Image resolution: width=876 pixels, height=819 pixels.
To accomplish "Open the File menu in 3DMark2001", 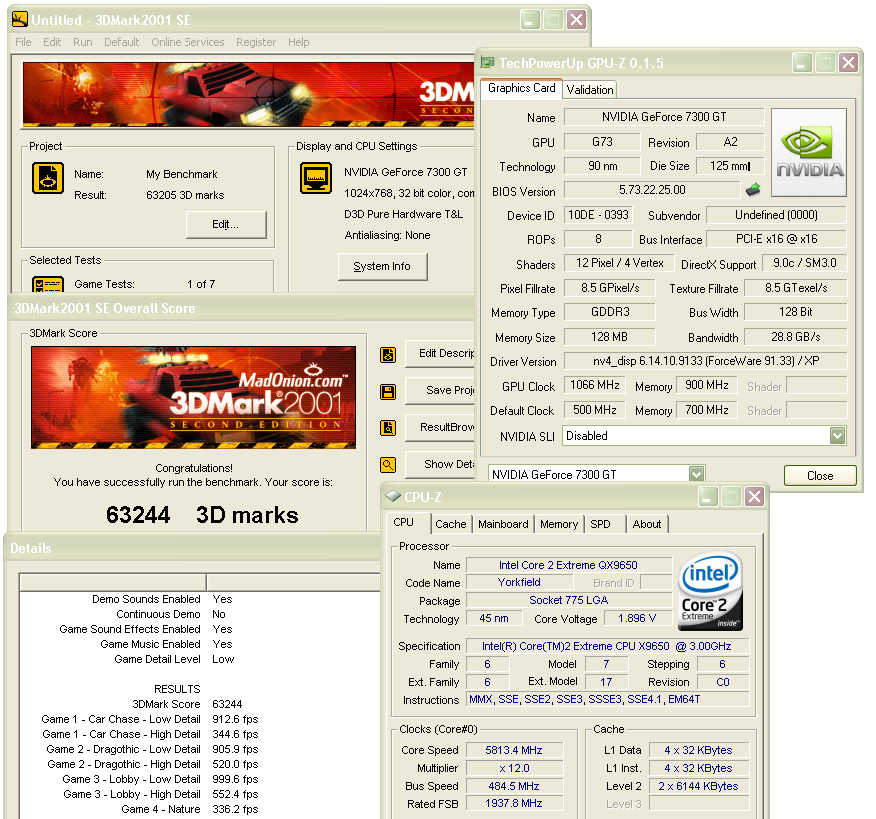I will coord(23,42).
